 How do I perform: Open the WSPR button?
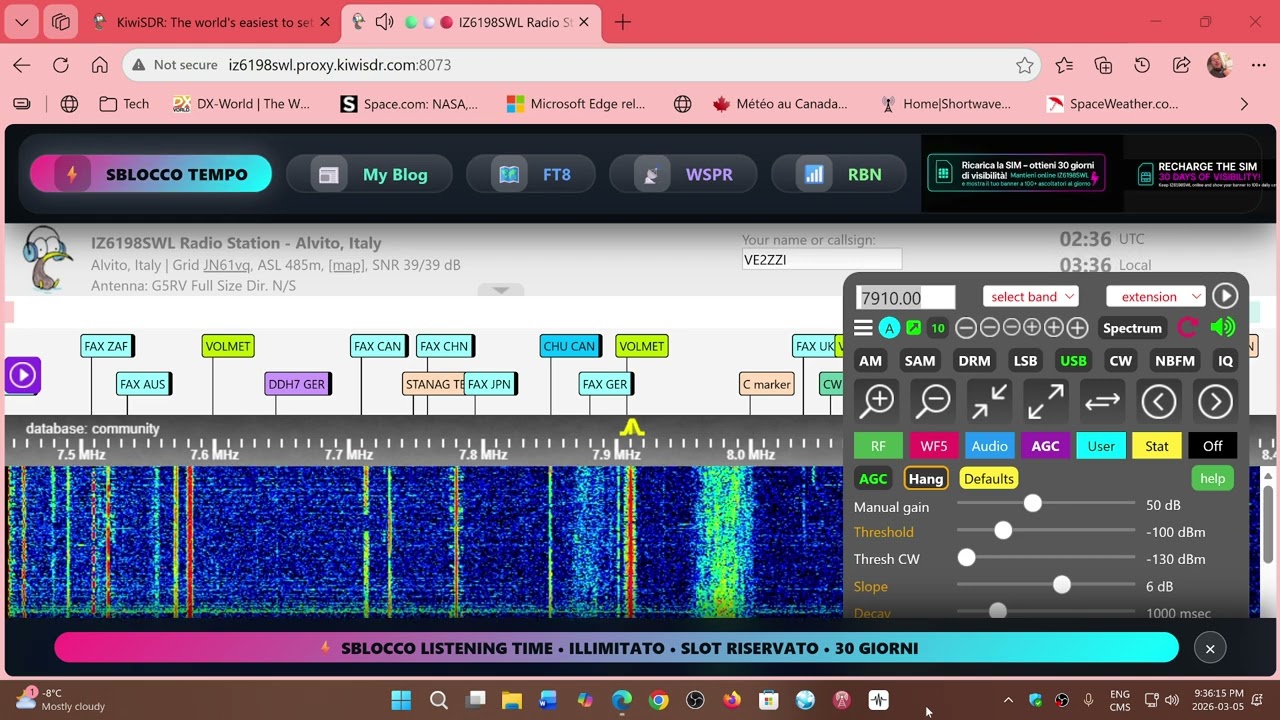pyautogui.click(x=685, y=174)
